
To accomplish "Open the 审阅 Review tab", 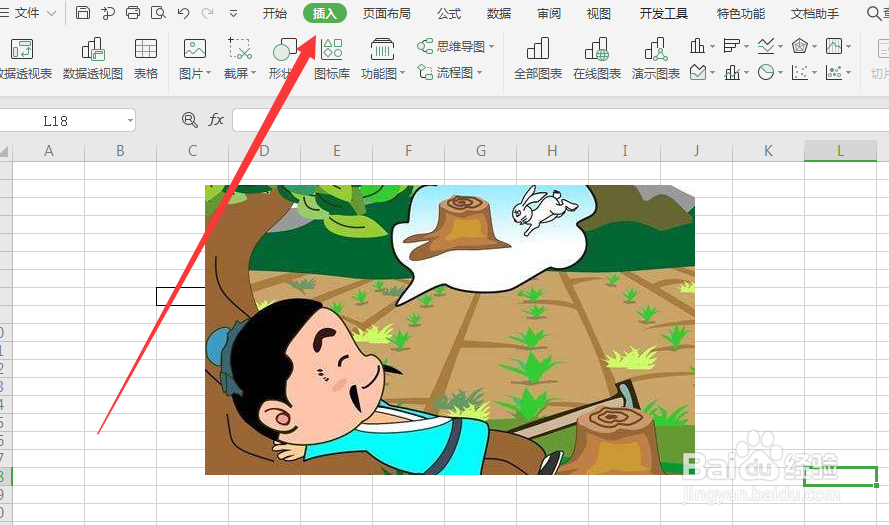I will 549,13.
